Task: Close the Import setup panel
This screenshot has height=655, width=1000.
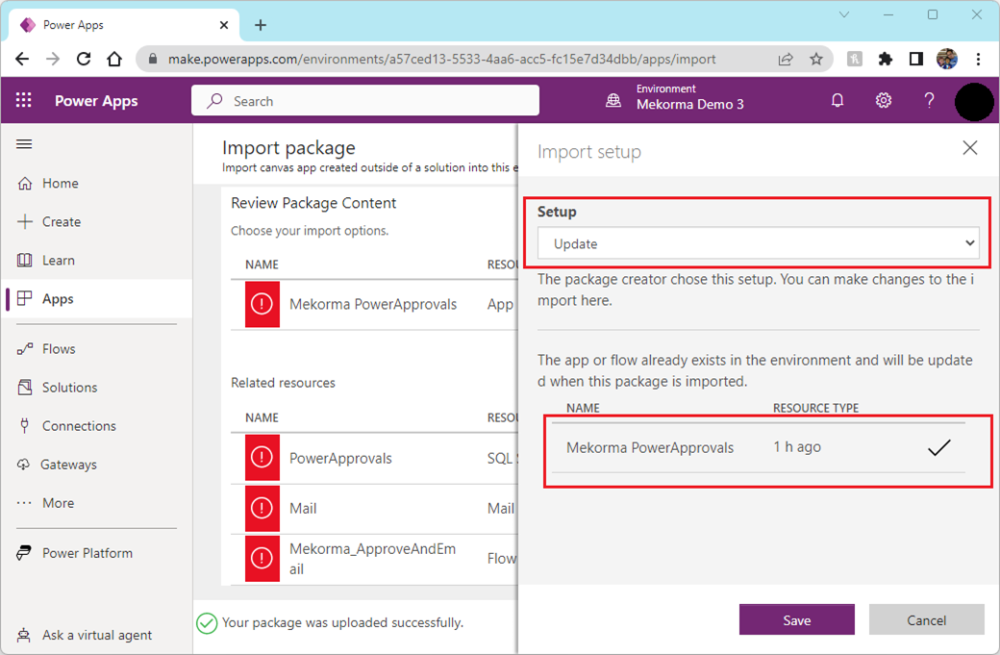Action: 969,148
